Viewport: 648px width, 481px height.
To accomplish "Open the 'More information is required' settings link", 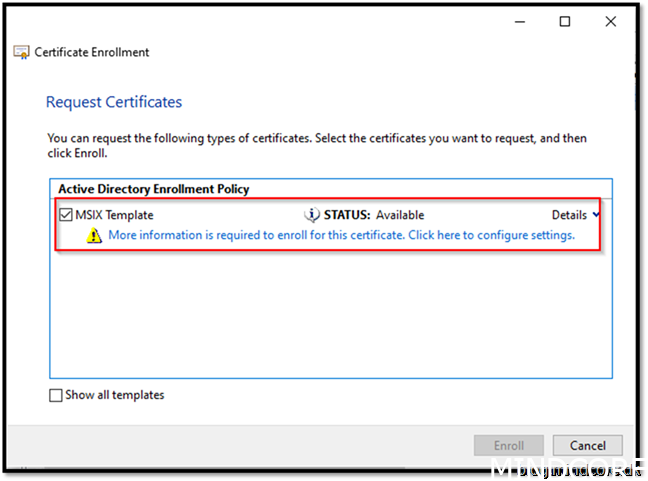I will (x=341, y=236).
